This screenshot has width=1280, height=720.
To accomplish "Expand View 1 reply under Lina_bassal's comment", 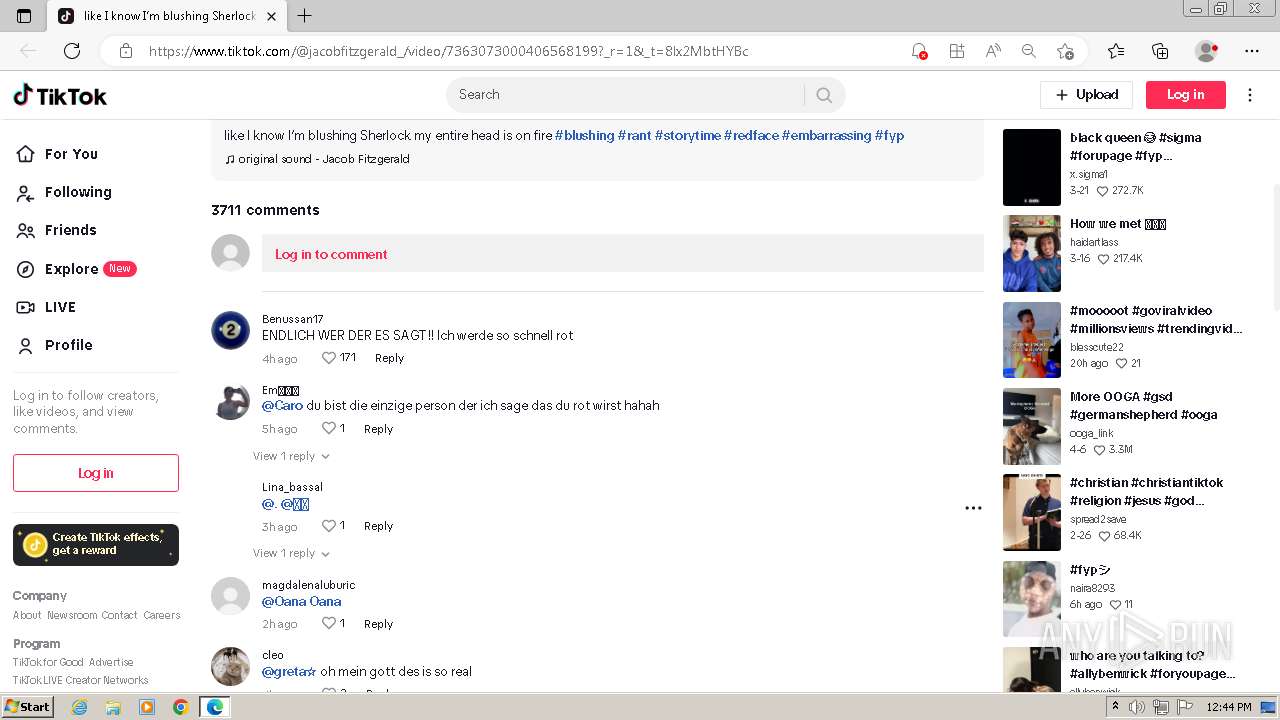I will [291, 553].
